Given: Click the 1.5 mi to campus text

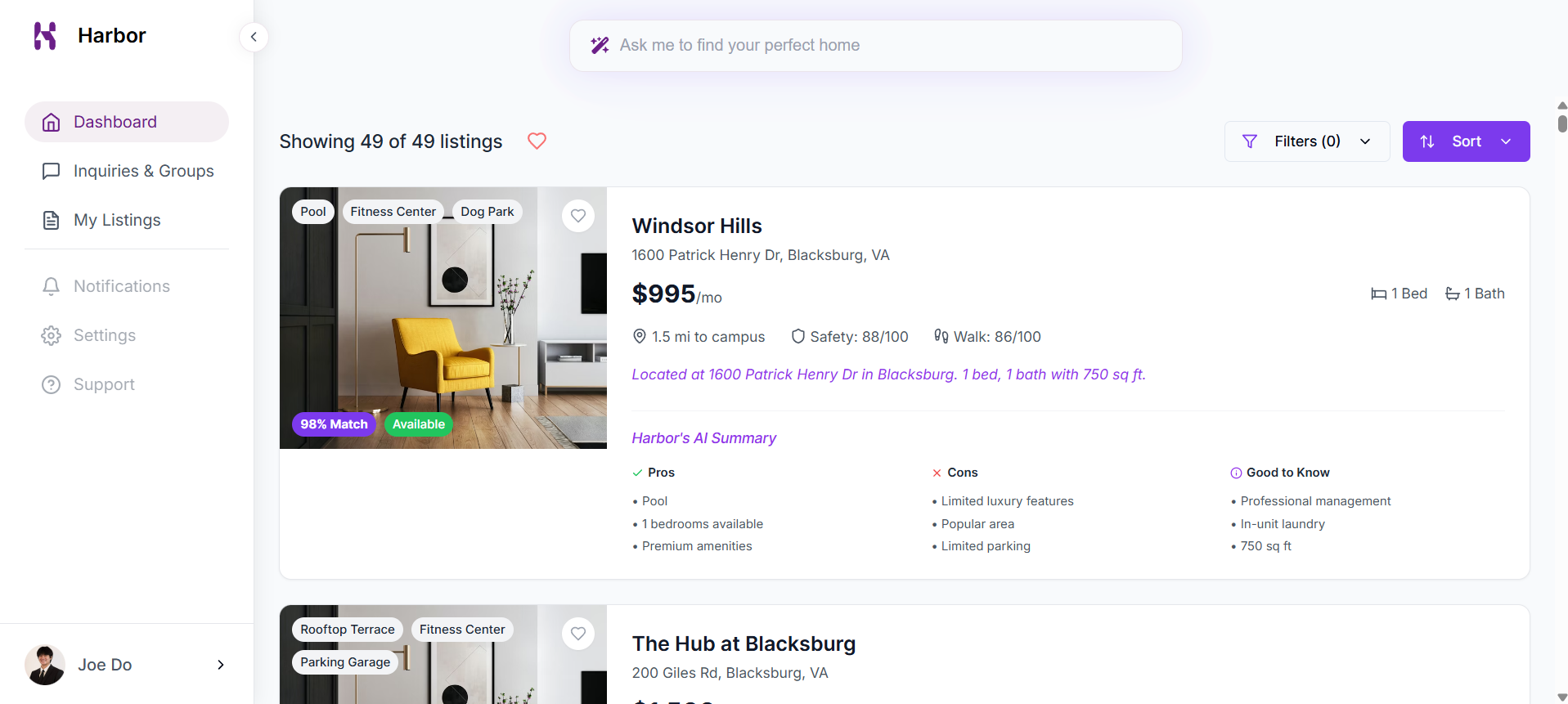Looking at the screenshot, I should pos(708,337).
